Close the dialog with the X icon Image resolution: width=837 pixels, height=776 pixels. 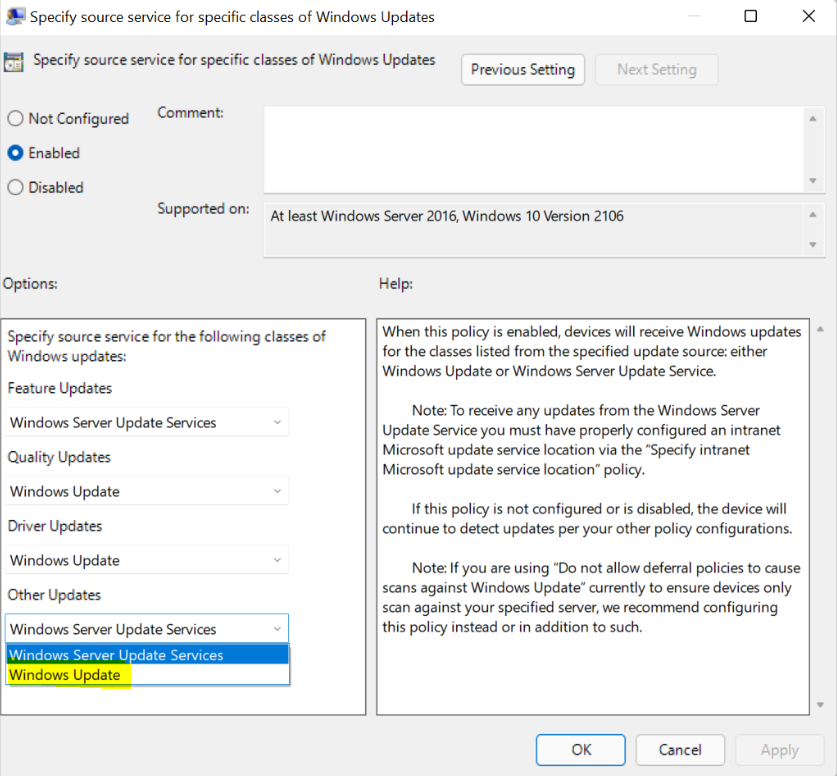point(809,16)
